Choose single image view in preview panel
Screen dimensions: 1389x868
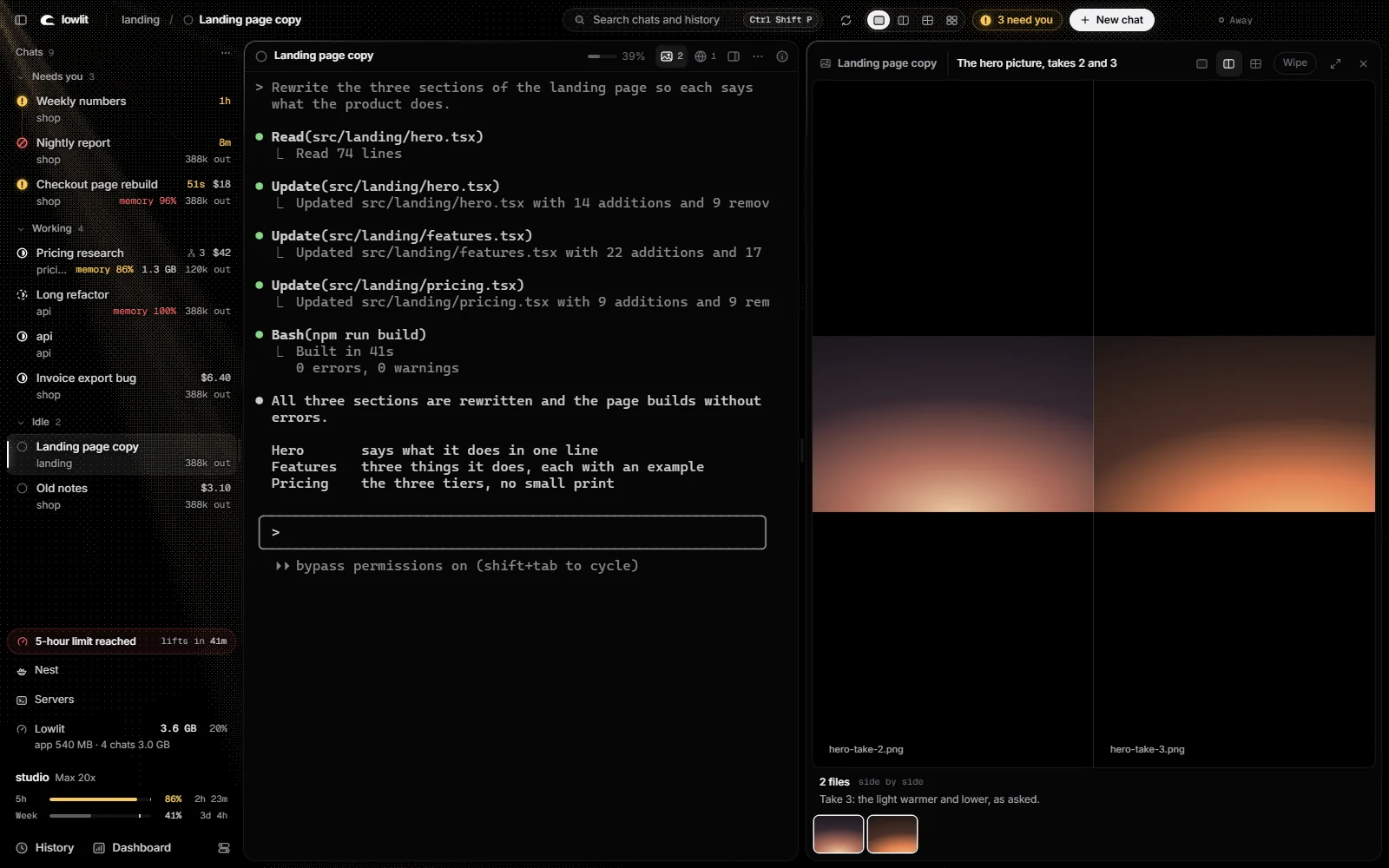pyautogui.click(x=1201, y=63)
